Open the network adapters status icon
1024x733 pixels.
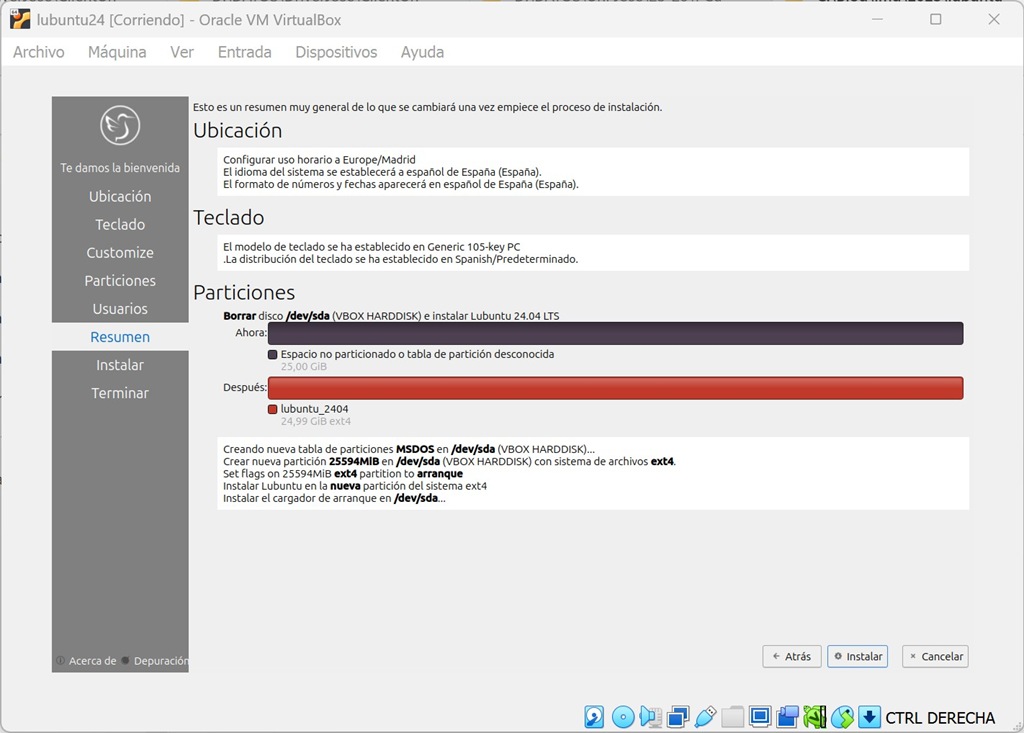click(x=678, y=717)
